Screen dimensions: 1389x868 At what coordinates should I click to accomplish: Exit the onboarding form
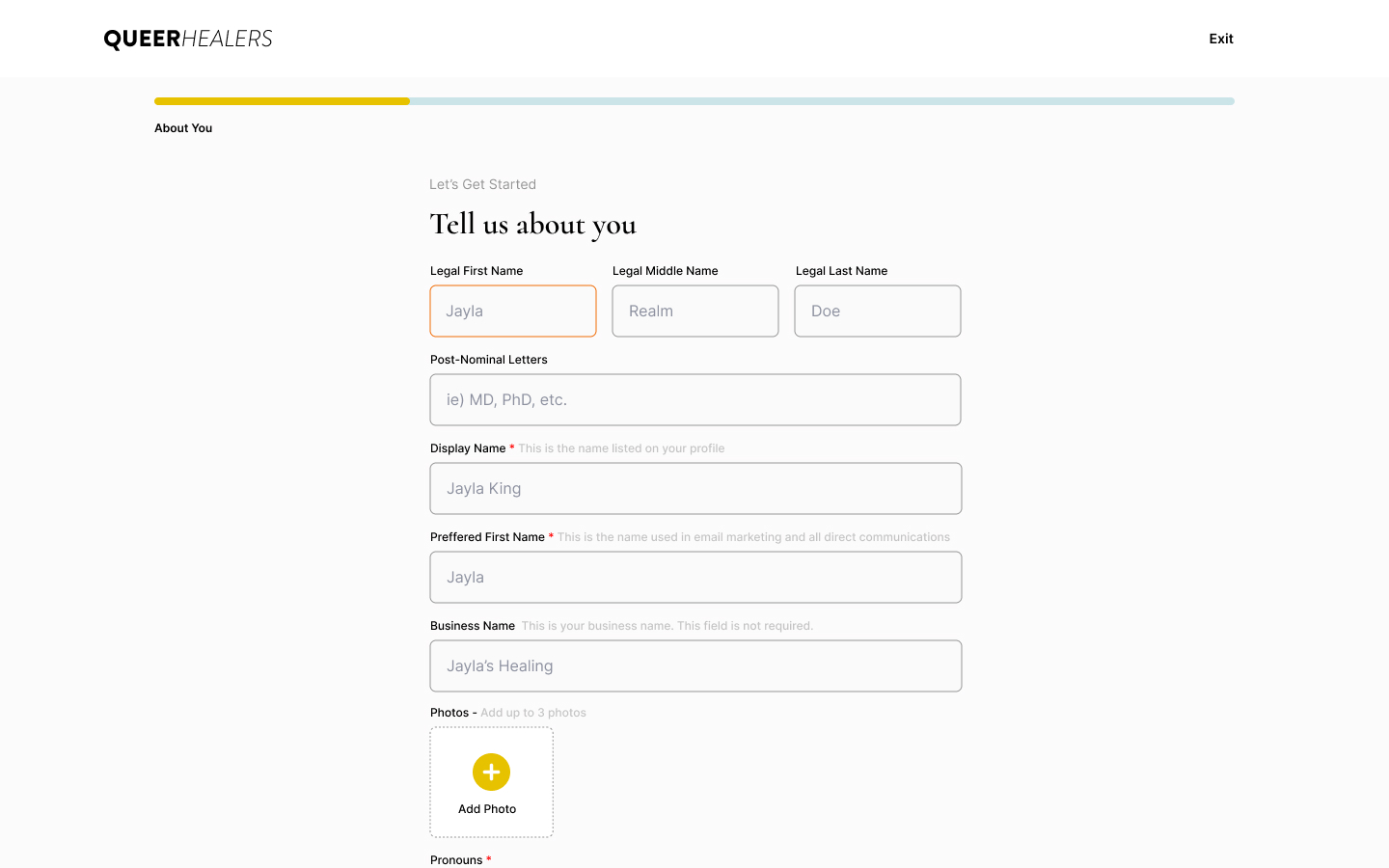(x=1220, y=39)
